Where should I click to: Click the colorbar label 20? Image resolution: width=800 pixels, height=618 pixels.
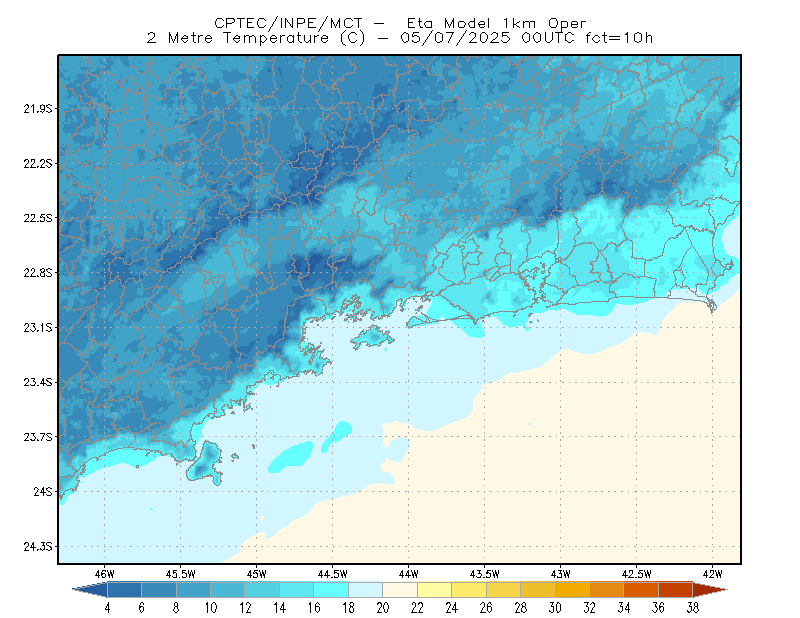(x=383, y=608)
